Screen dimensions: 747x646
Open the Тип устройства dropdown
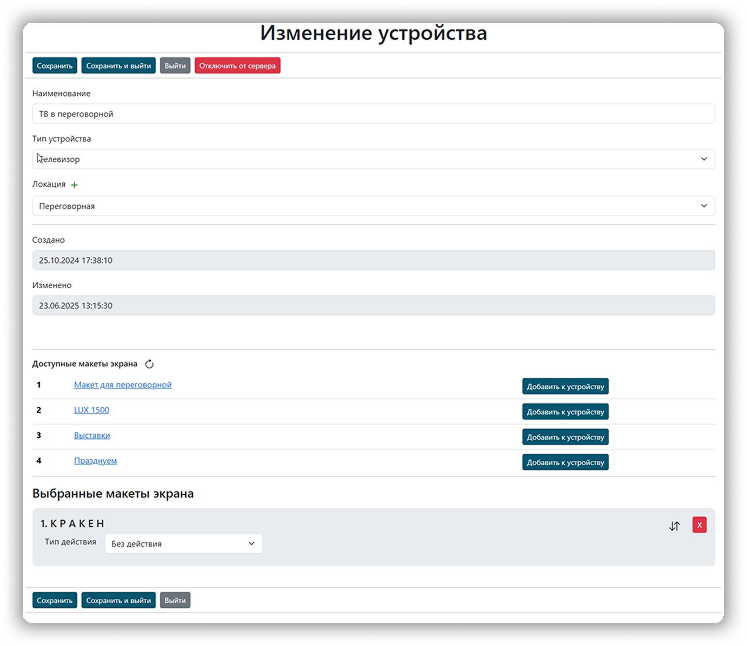point(373,159)
